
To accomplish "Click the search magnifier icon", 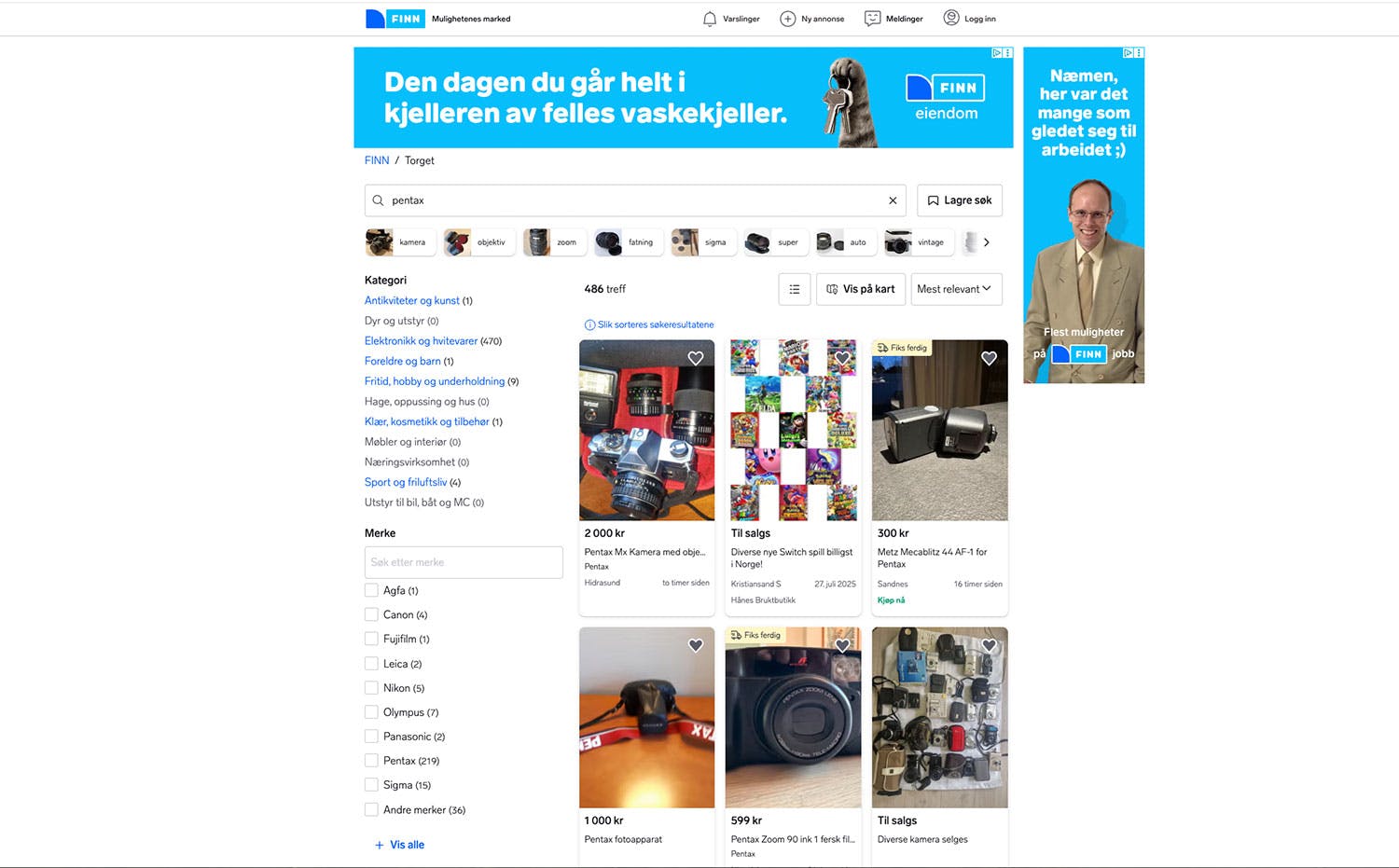I will tap(378, 200).
